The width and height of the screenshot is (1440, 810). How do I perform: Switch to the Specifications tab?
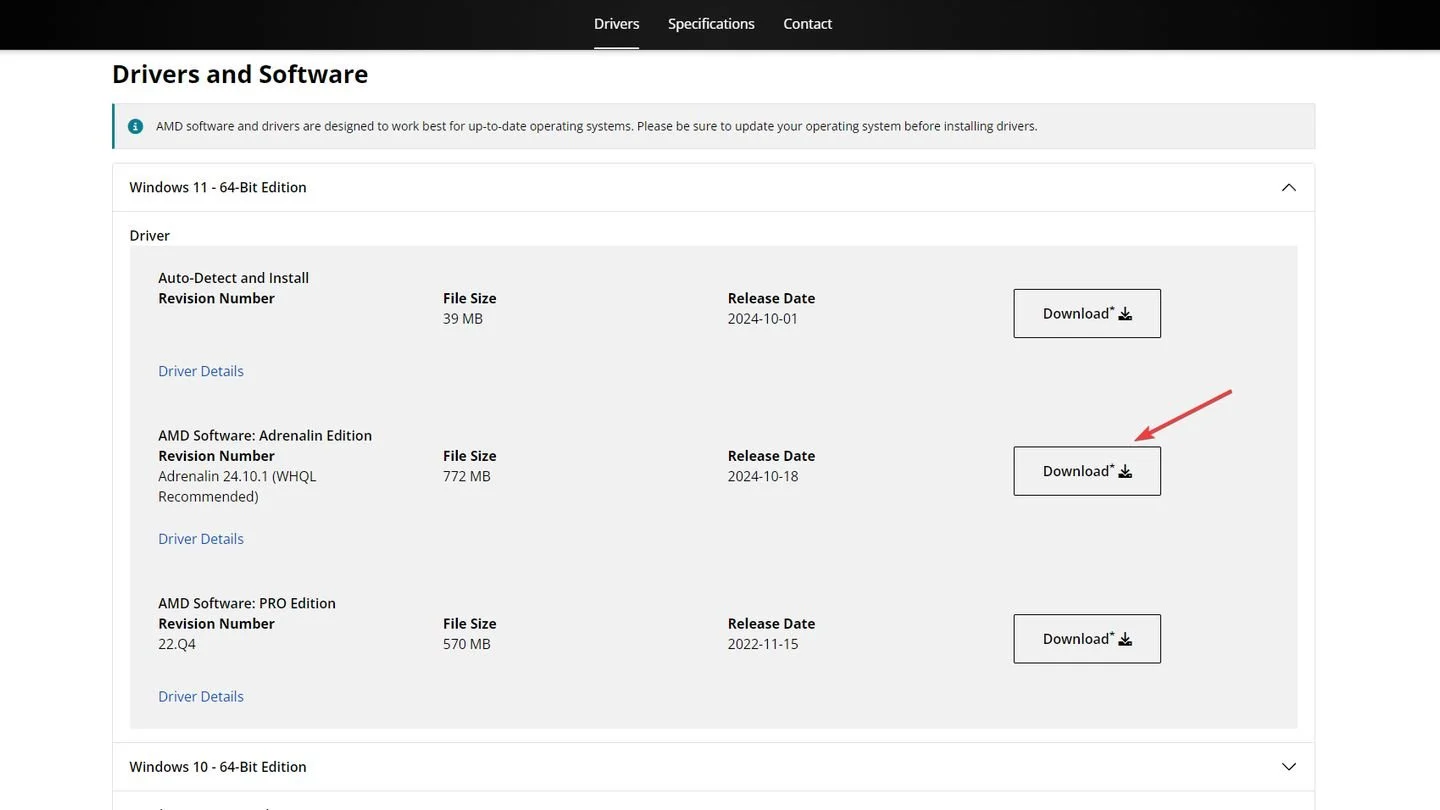(711, 24)
